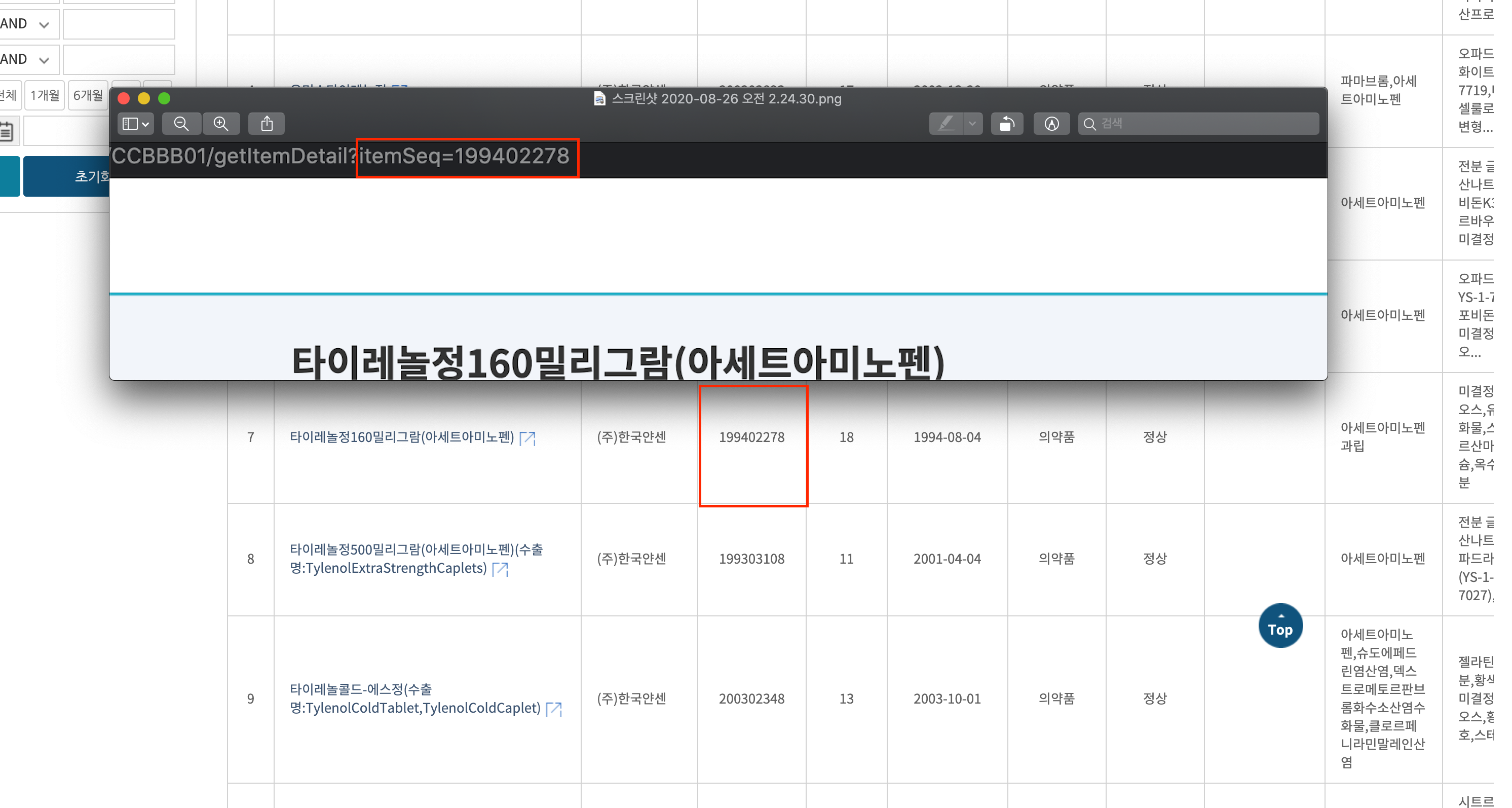Show the Markup toolbar icon
Image resolution: width=1512 pixels, height=808 pixels.
click(1051, 124)
